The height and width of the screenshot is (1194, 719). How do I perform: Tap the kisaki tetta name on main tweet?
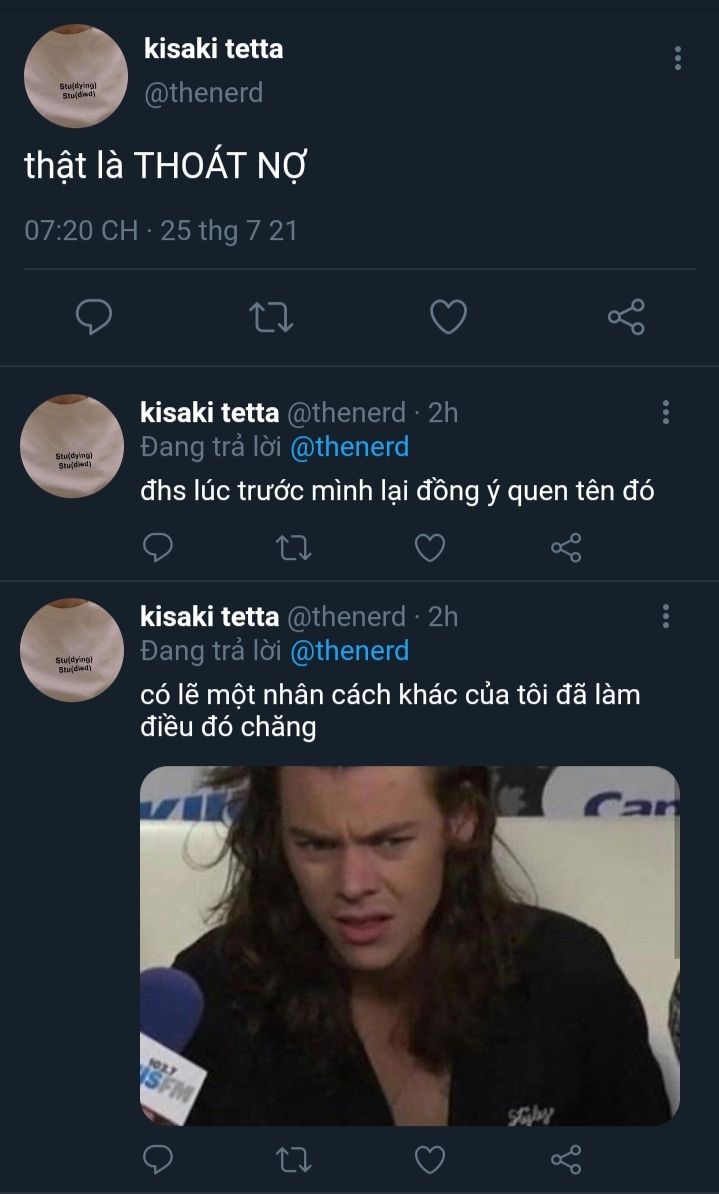pyautogui.click(x=213, y=48)
